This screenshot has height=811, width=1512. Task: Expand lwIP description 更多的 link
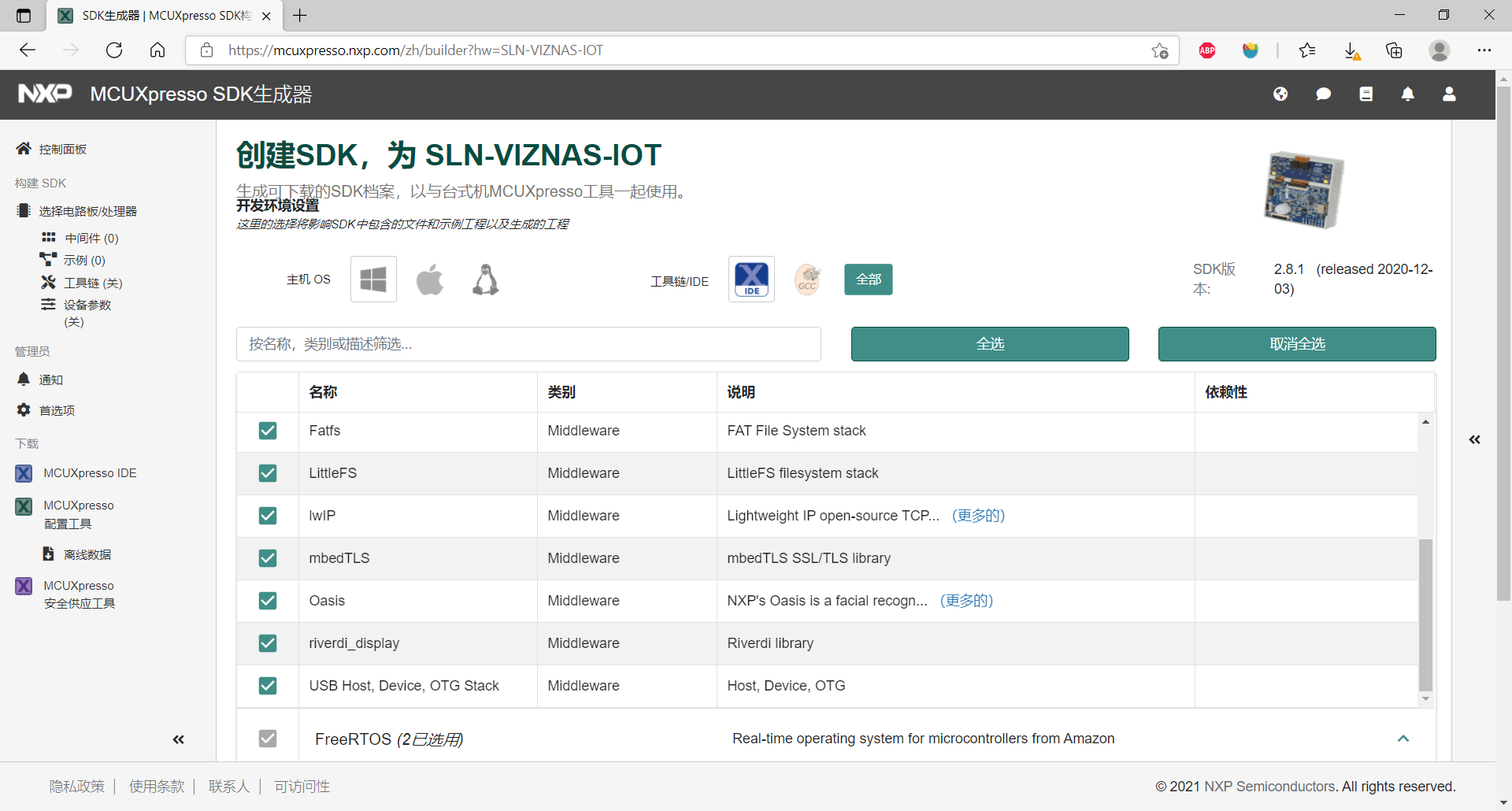pyautogui.click(x=979, y=515)
